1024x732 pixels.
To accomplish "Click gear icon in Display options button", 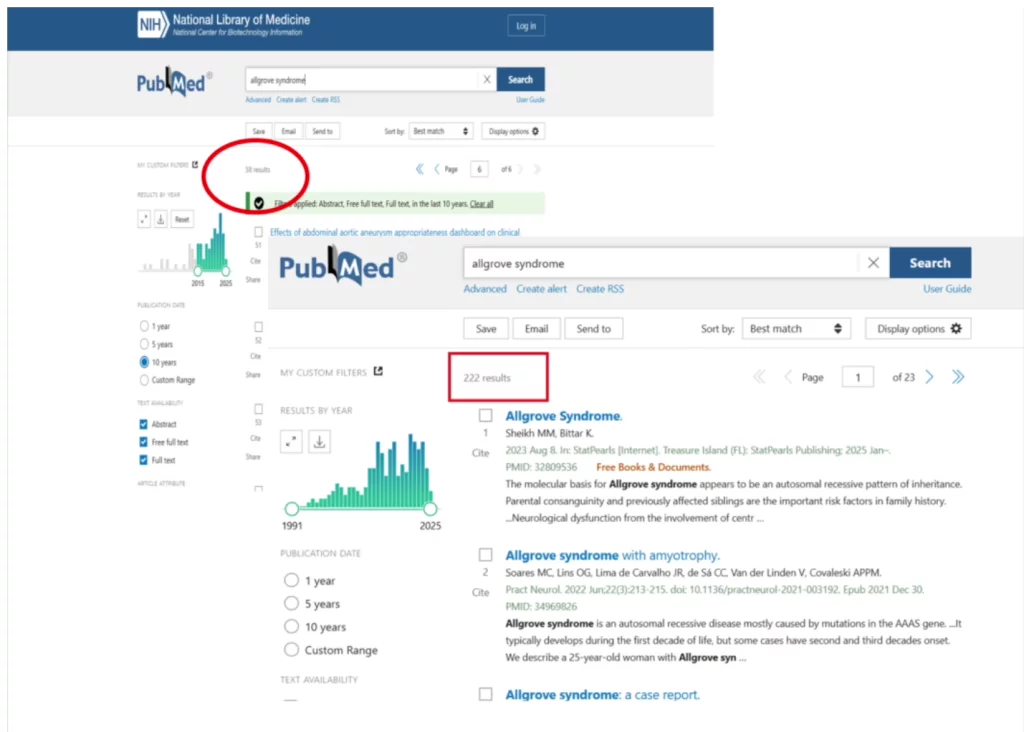I will tap(956, 329).
